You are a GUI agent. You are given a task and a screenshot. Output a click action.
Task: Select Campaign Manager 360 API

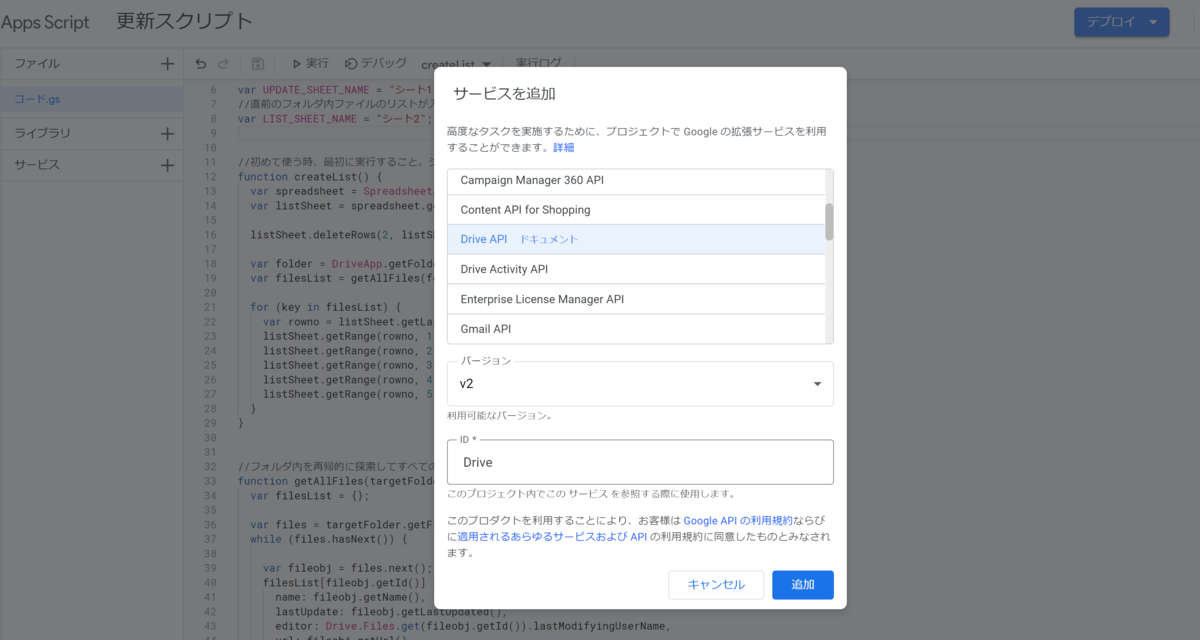tap(637, 181)
